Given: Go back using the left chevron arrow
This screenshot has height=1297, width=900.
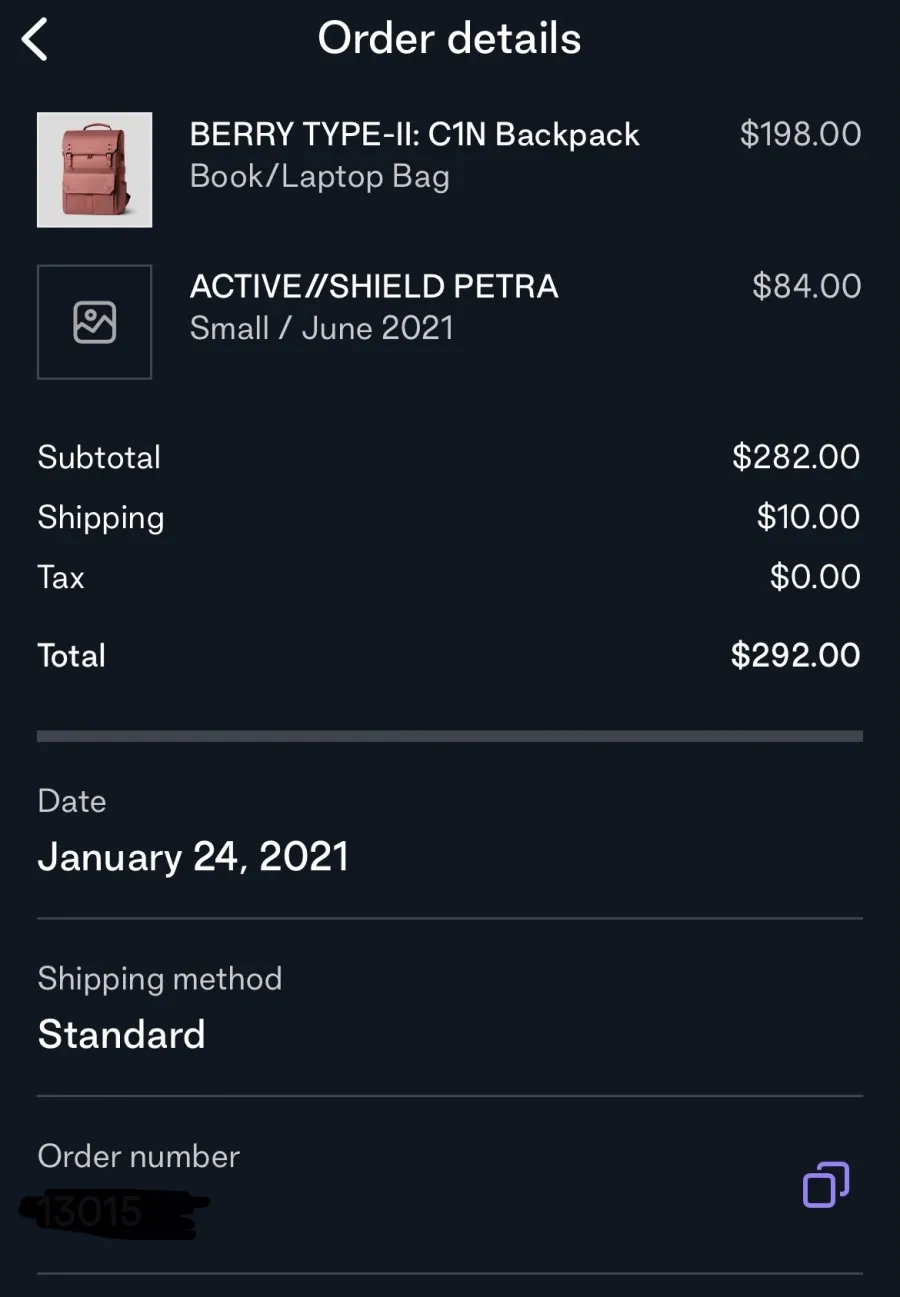Looking at the screenshot, I should [35, 40].
